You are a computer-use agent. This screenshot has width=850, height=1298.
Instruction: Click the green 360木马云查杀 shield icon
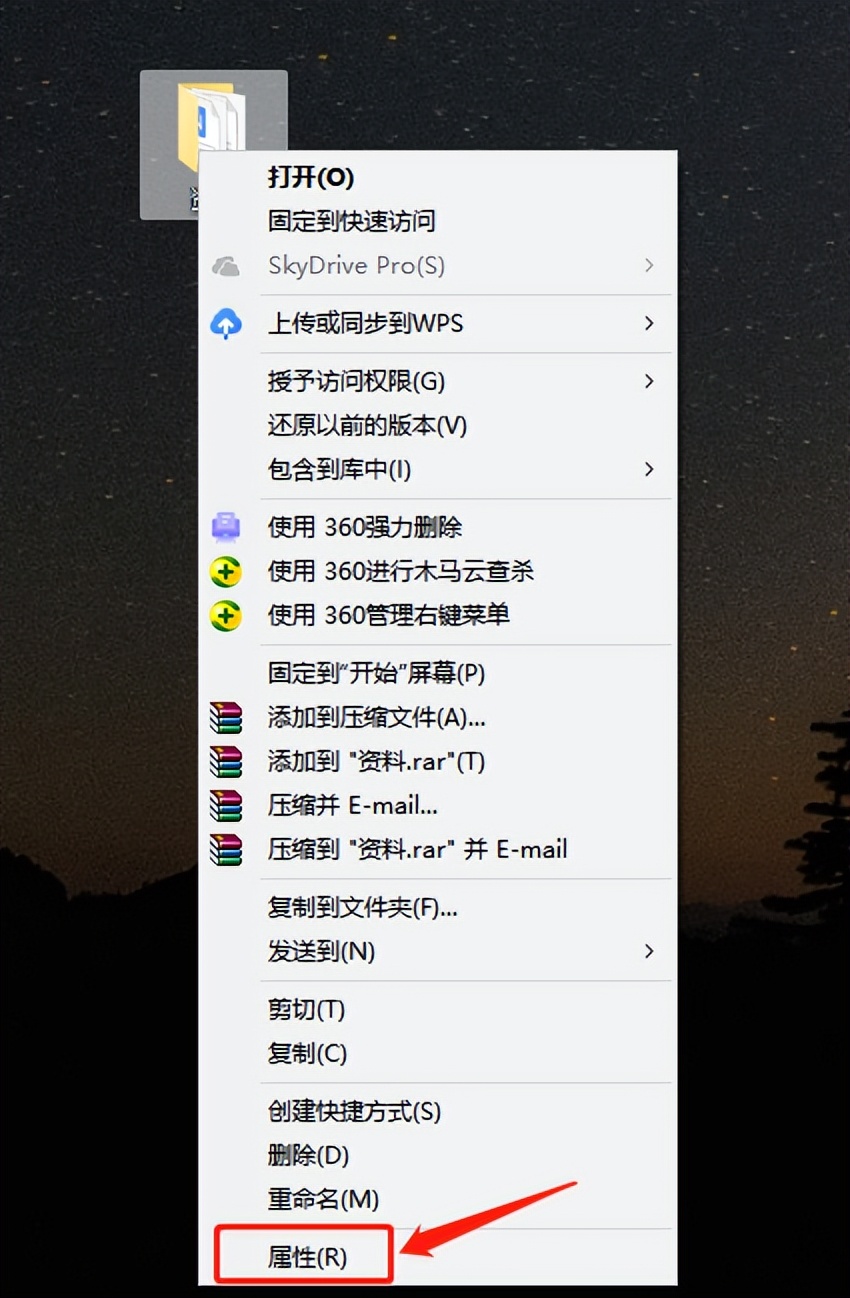[x=226, y=572]
